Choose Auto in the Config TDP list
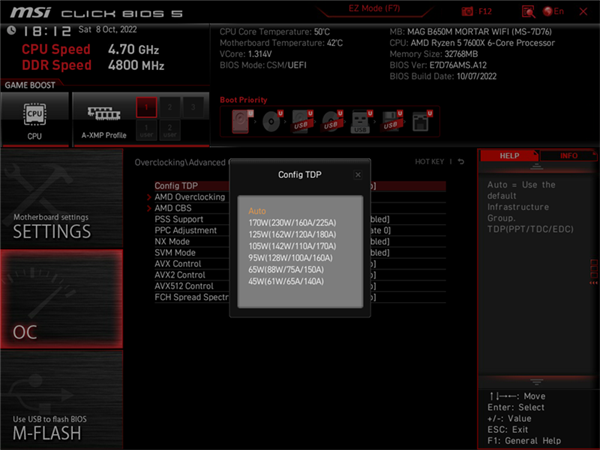This screenshot has height=450, width=600. 258,211
